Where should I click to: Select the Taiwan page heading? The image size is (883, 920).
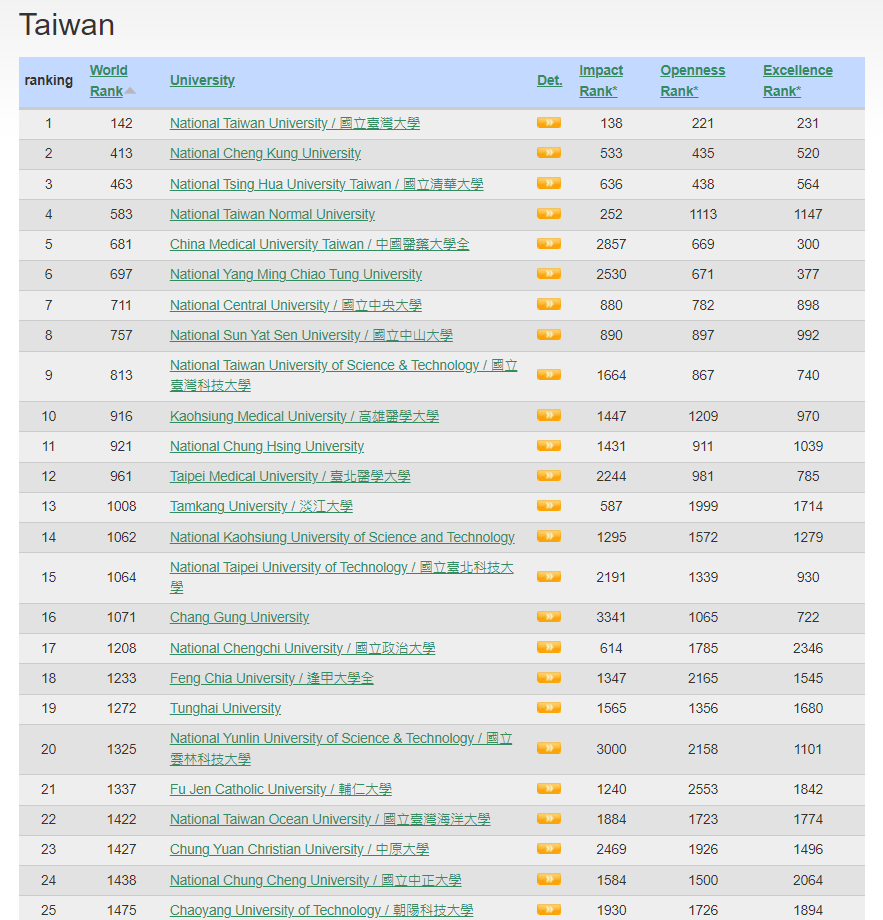point(67,25)
